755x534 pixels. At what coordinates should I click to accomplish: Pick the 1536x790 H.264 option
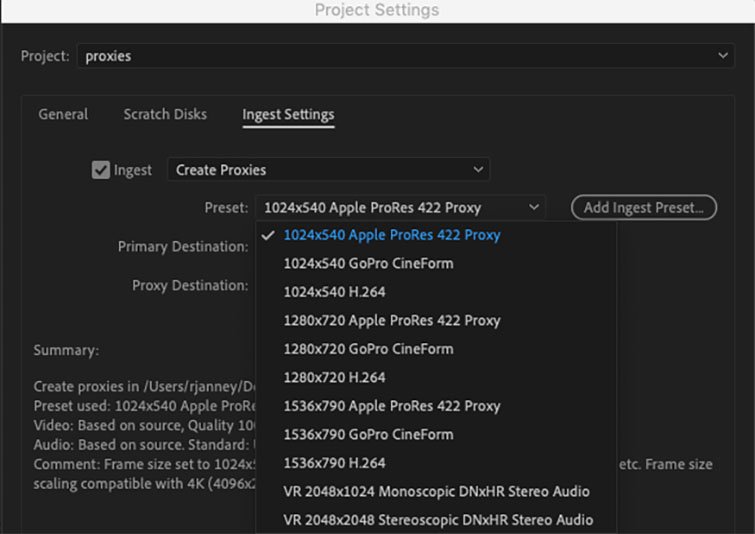tap(334, 463)
